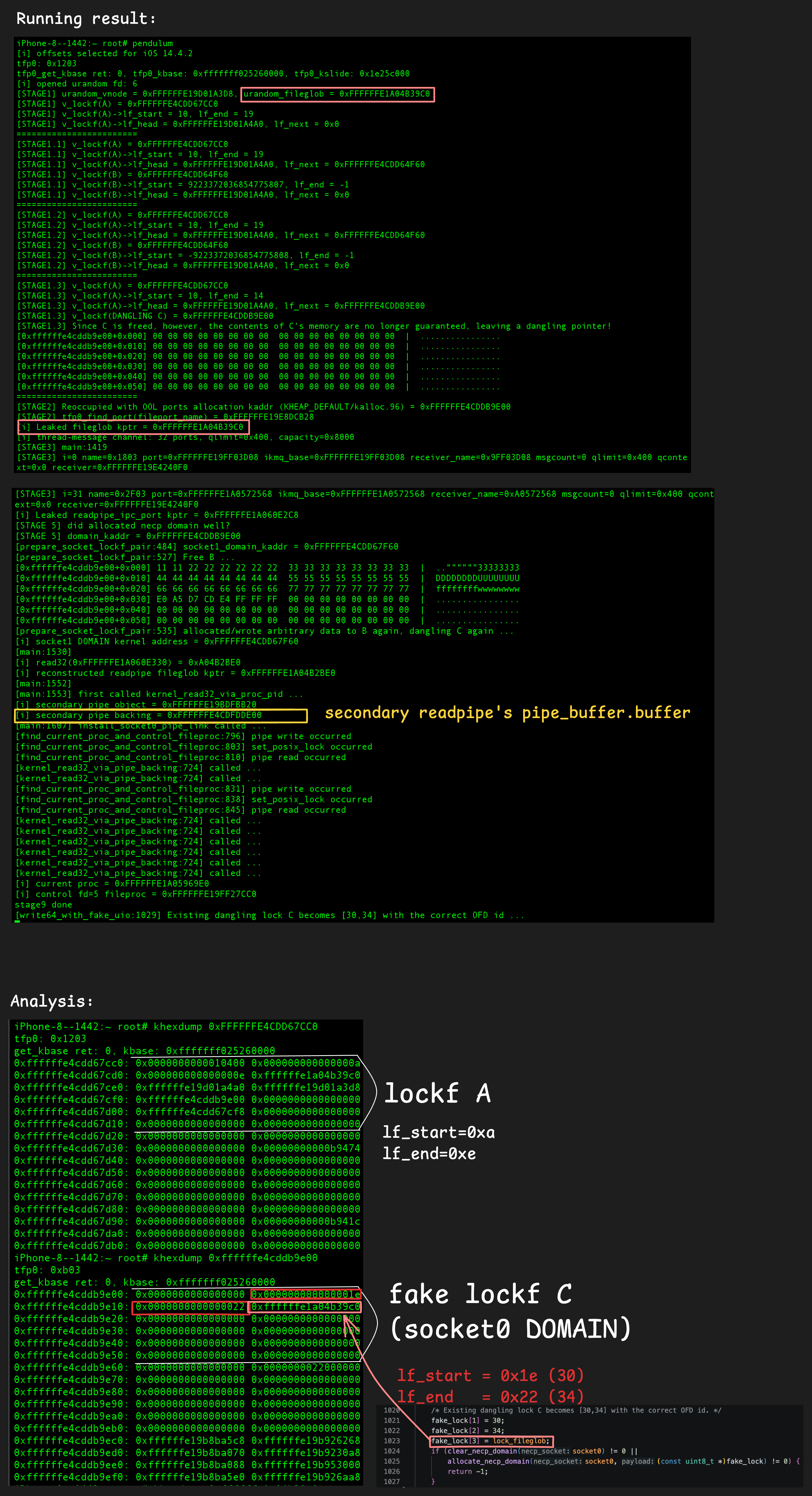The height and width of the screenshot is (1496, 812).
Task: Click '[i] secondary pipe object' line
Action: pyautogui.click(x=136, y=704)
